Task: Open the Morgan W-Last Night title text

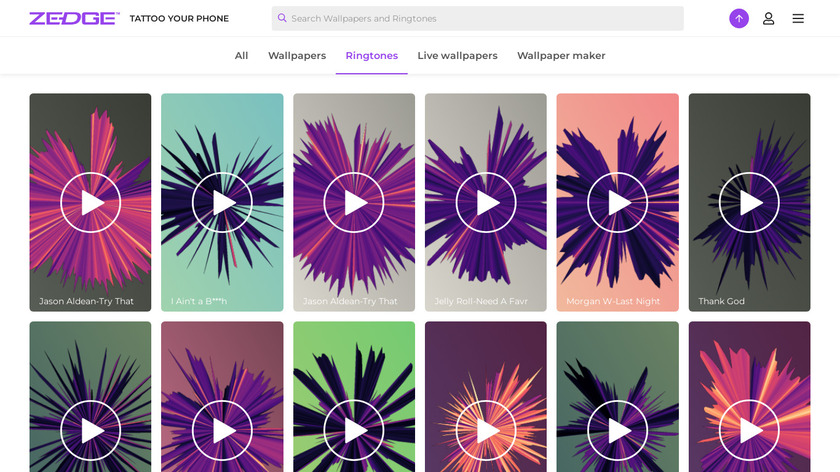Action: tap(613, 301)
